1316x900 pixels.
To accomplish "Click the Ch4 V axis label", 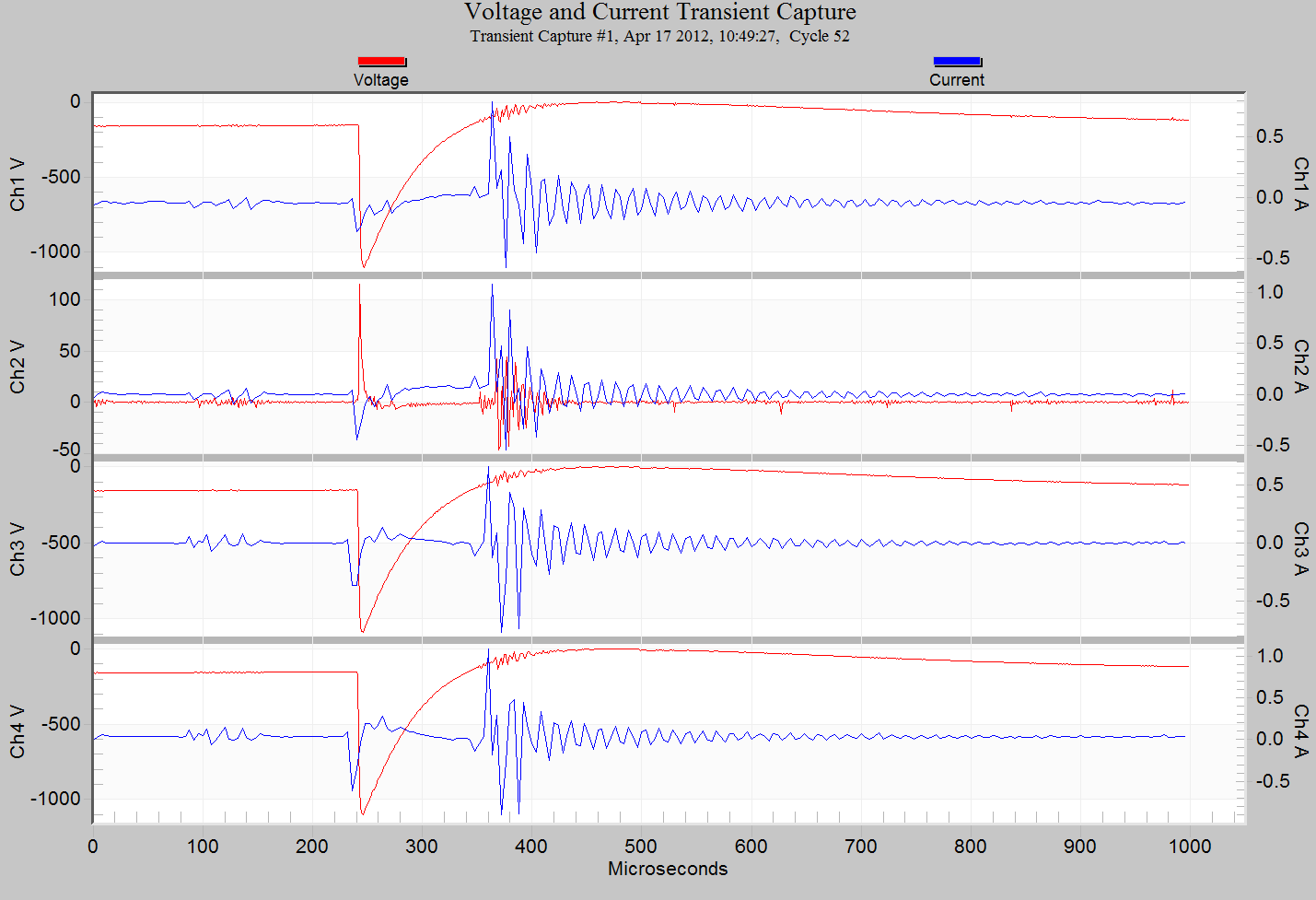I will [17, 731].
